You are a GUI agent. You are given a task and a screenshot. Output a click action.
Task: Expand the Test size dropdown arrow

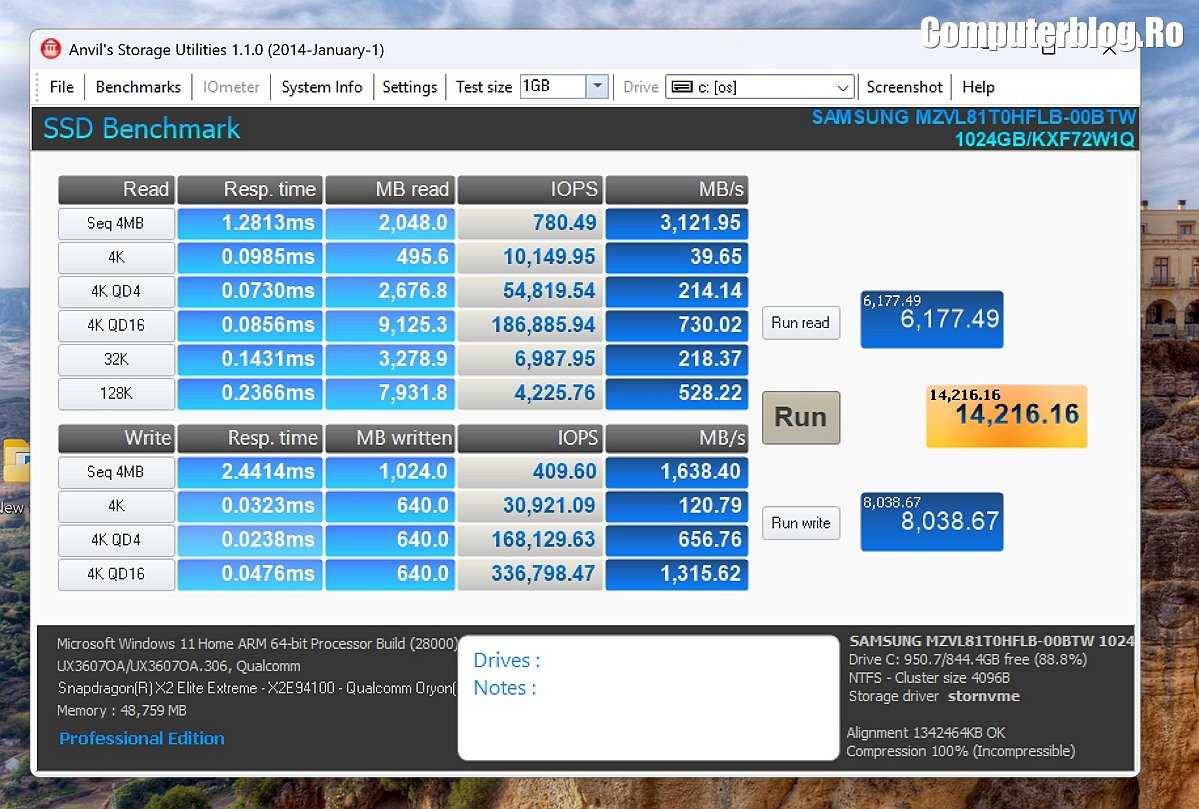point(597,87)
